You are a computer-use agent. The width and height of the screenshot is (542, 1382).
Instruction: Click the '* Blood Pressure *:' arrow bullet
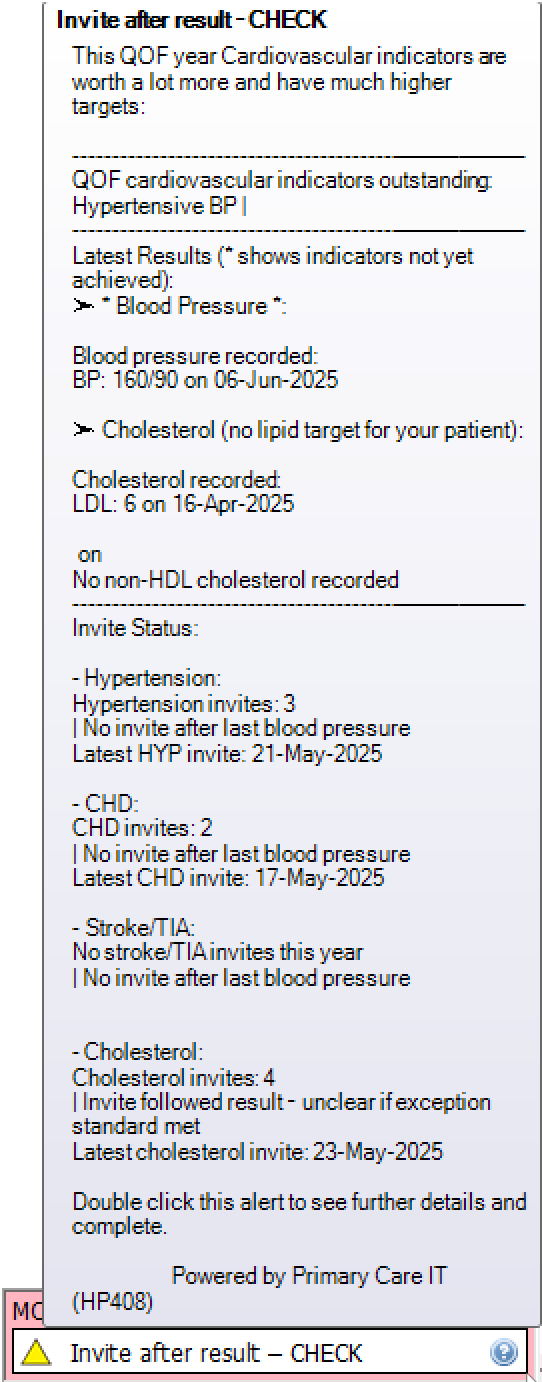pyautogui.click(x=179, y=306)
